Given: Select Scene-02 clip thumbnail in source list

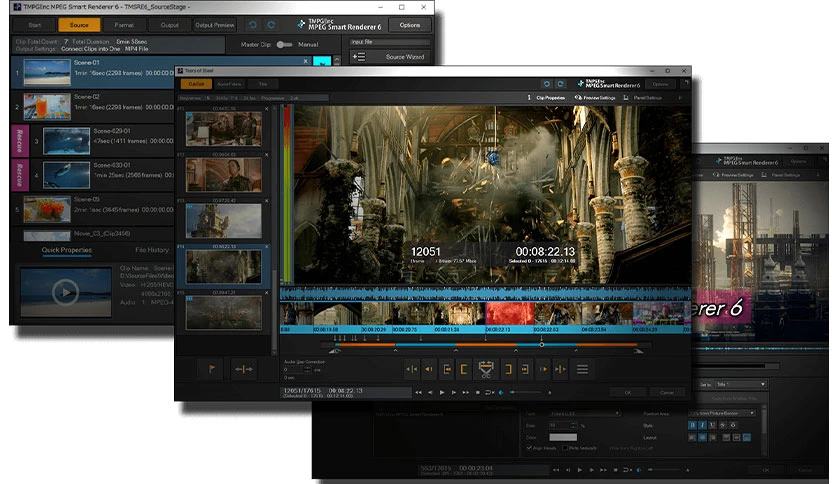Looking at the screenshot, I should (47, 107).
